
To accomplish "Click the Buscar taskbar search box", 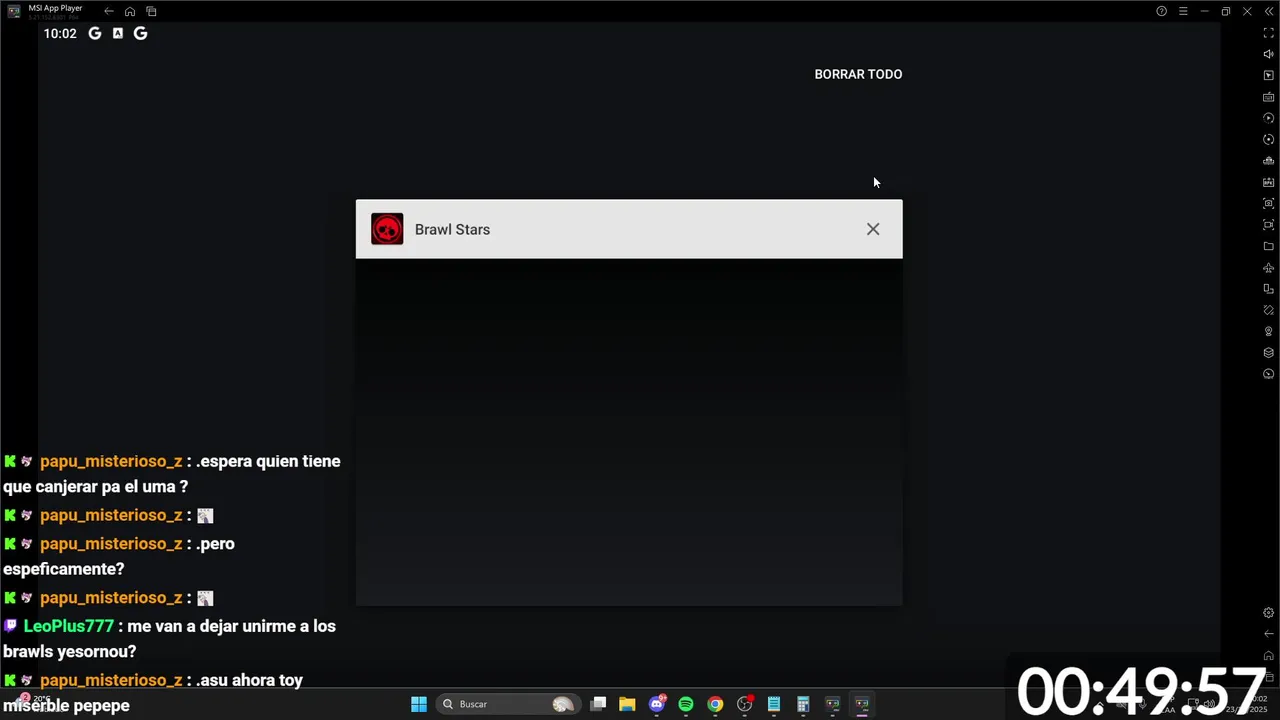I will coord(509,704).
